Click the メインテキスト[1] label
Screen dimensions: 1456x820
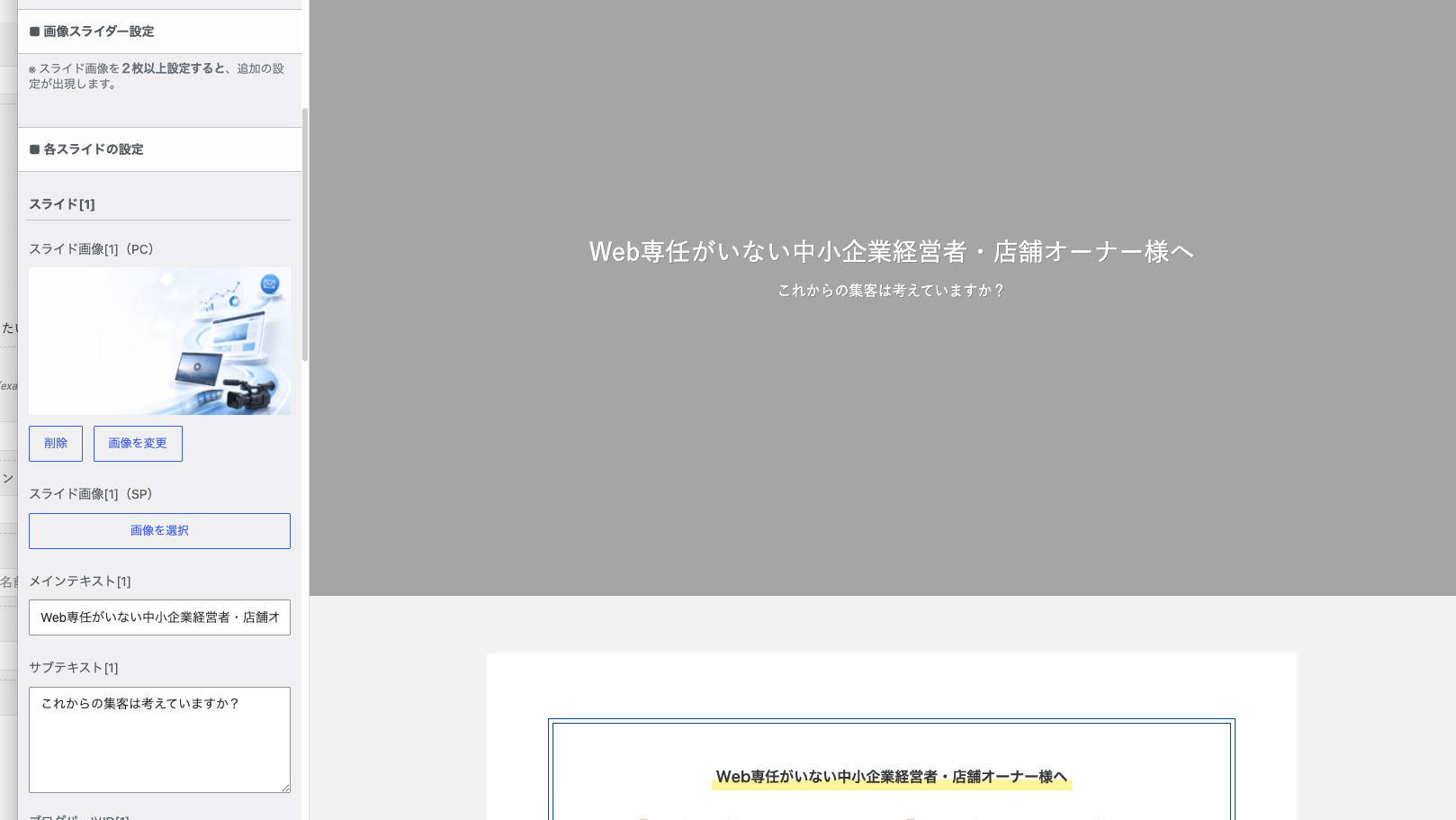80,581
